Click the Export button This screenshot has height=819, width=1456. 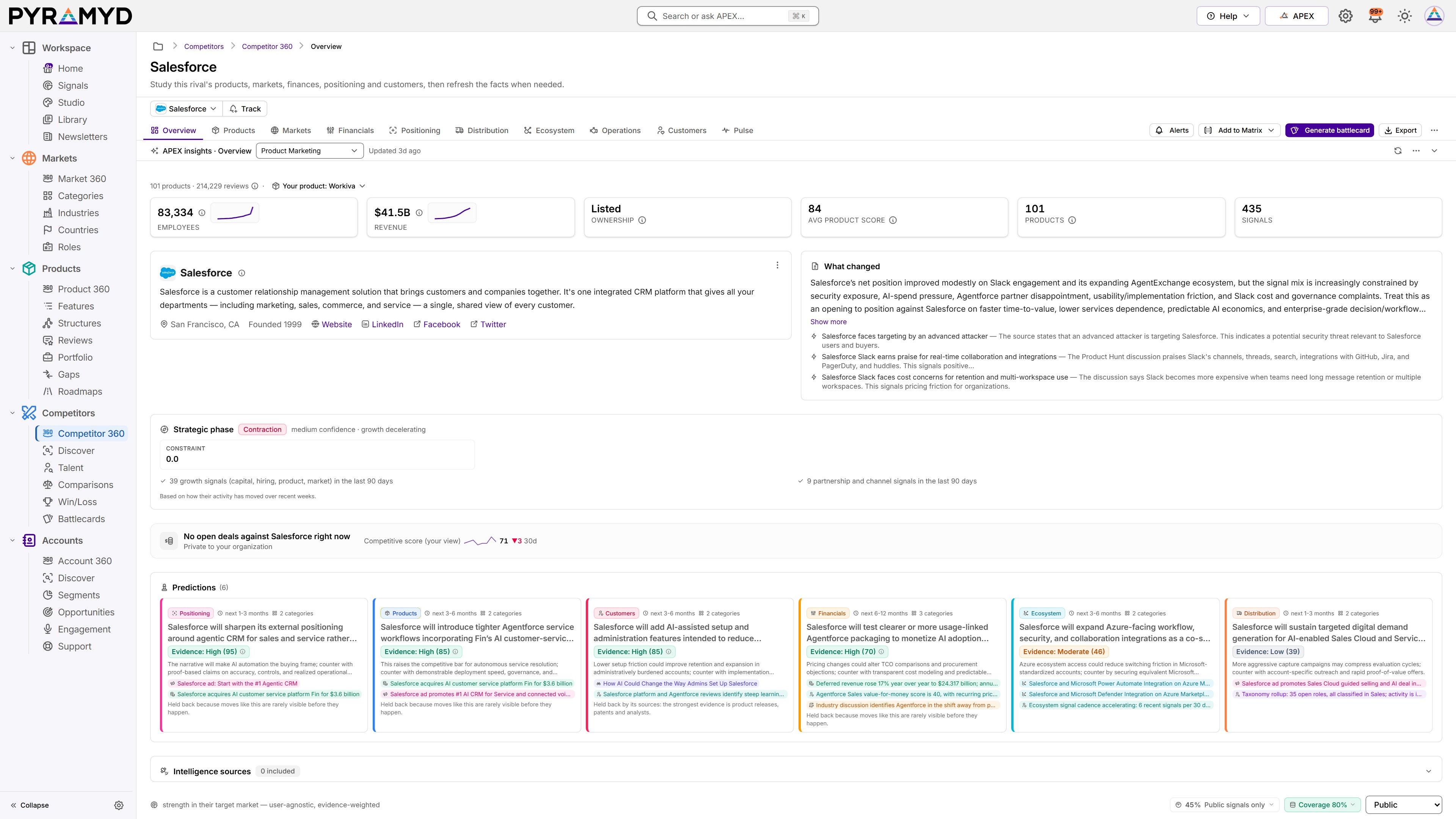pos(1400,130)
